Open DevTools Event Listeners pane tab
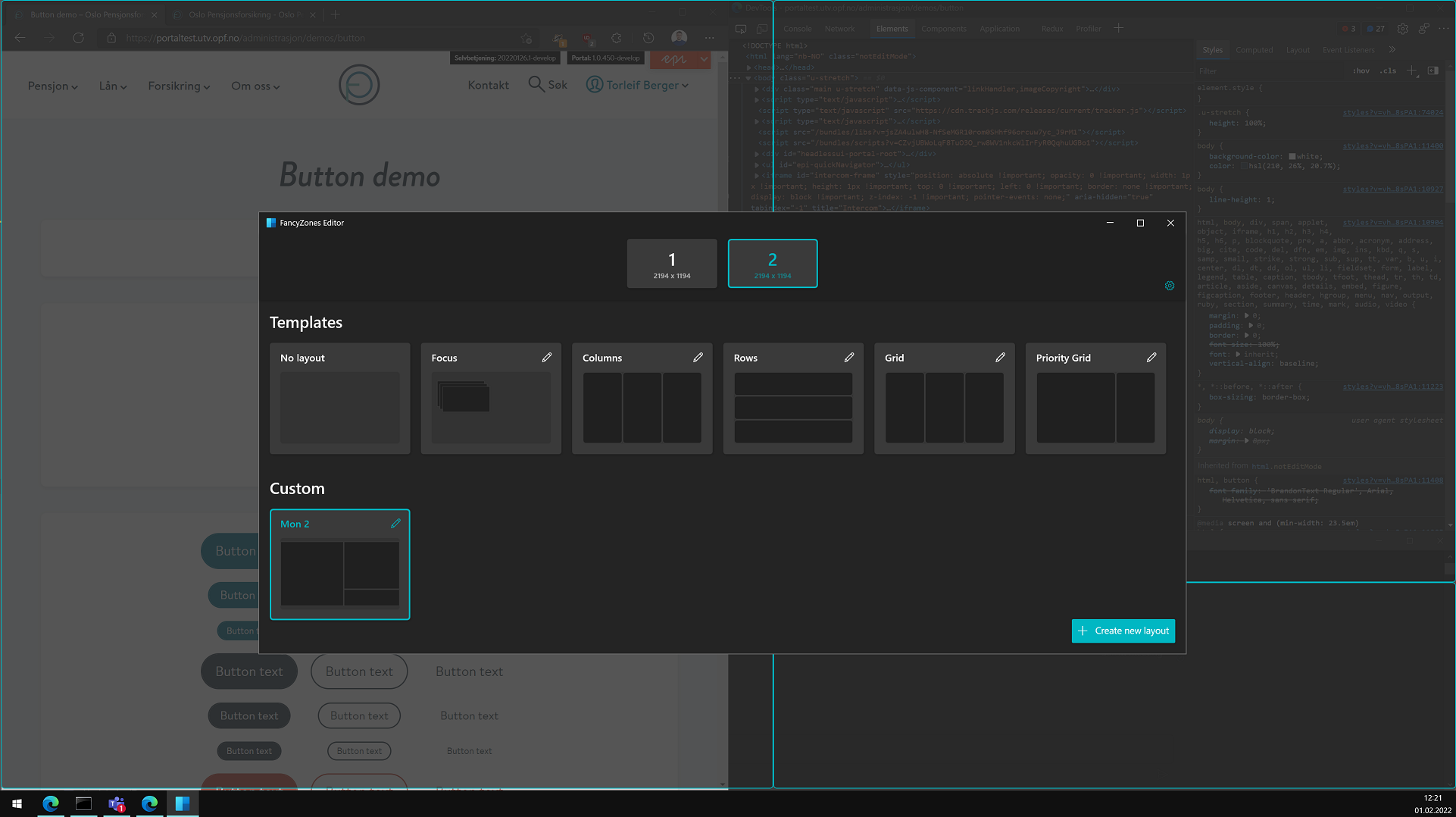 [x=1348, y=50]
